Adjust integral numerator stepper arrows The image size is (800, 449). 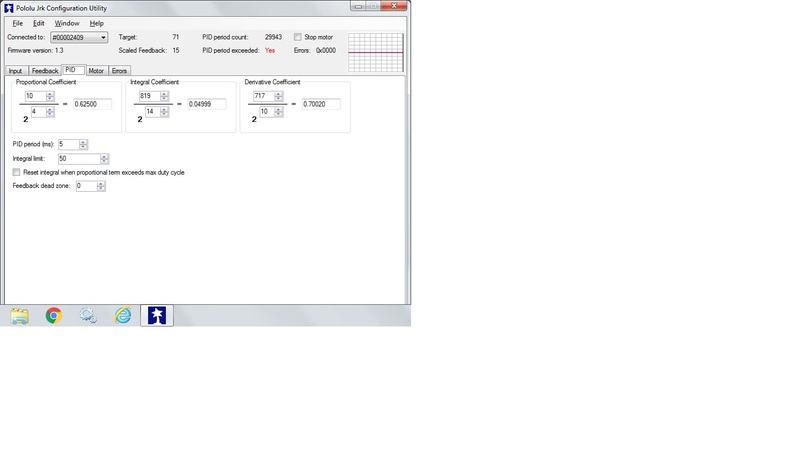click(164, 96)
